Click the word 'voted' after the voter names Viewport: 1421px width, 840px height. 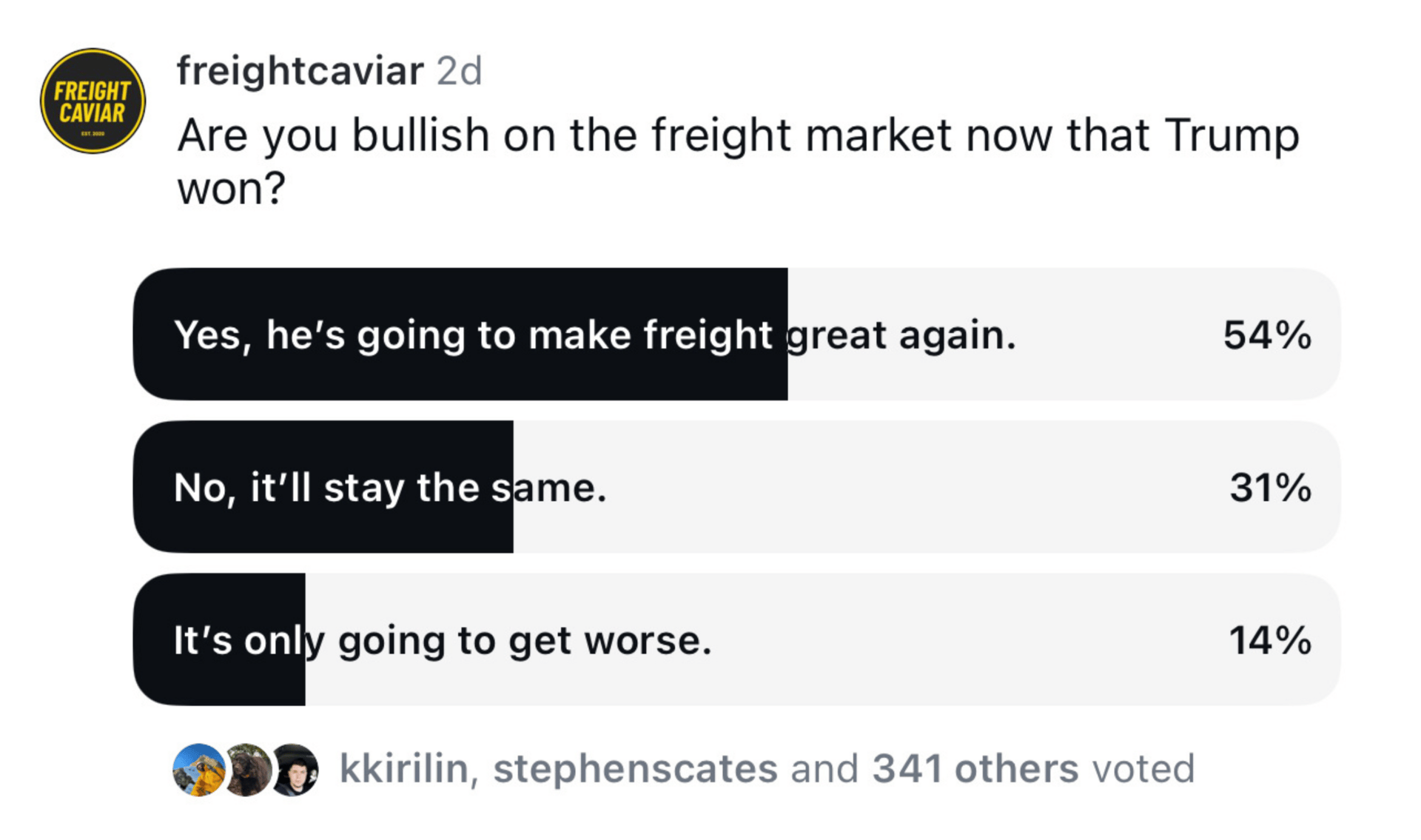[1144, 768]
